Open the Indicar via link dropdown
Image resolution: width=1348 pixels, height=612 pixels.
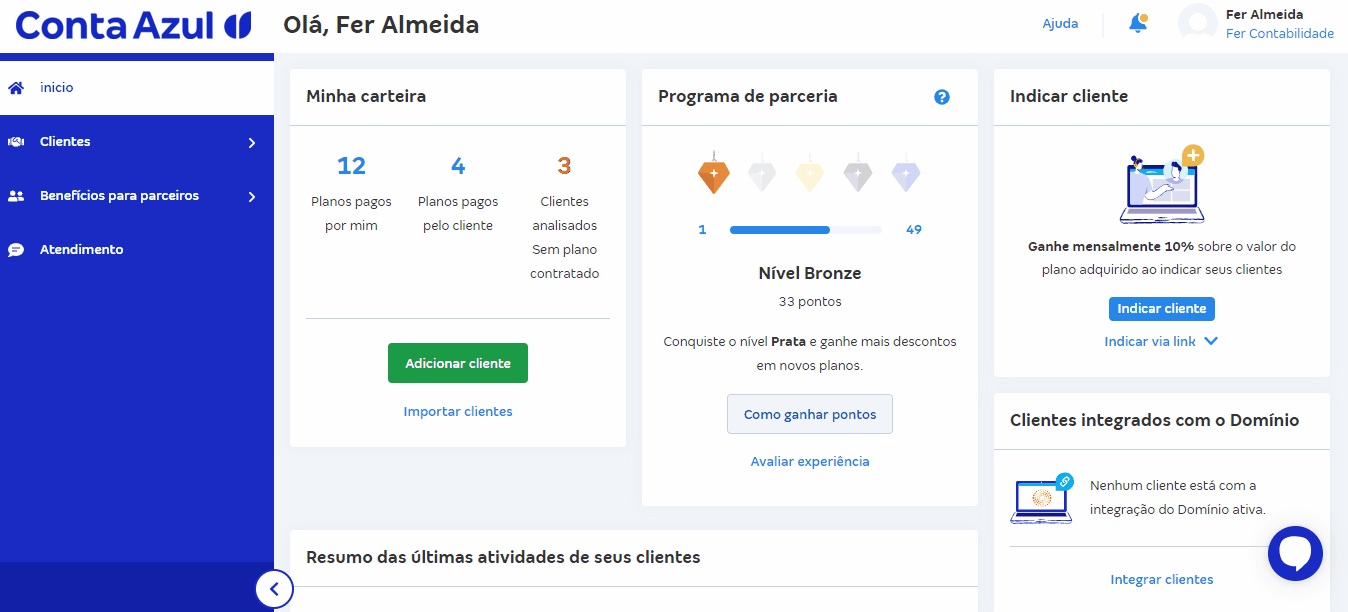point(1160,341)
